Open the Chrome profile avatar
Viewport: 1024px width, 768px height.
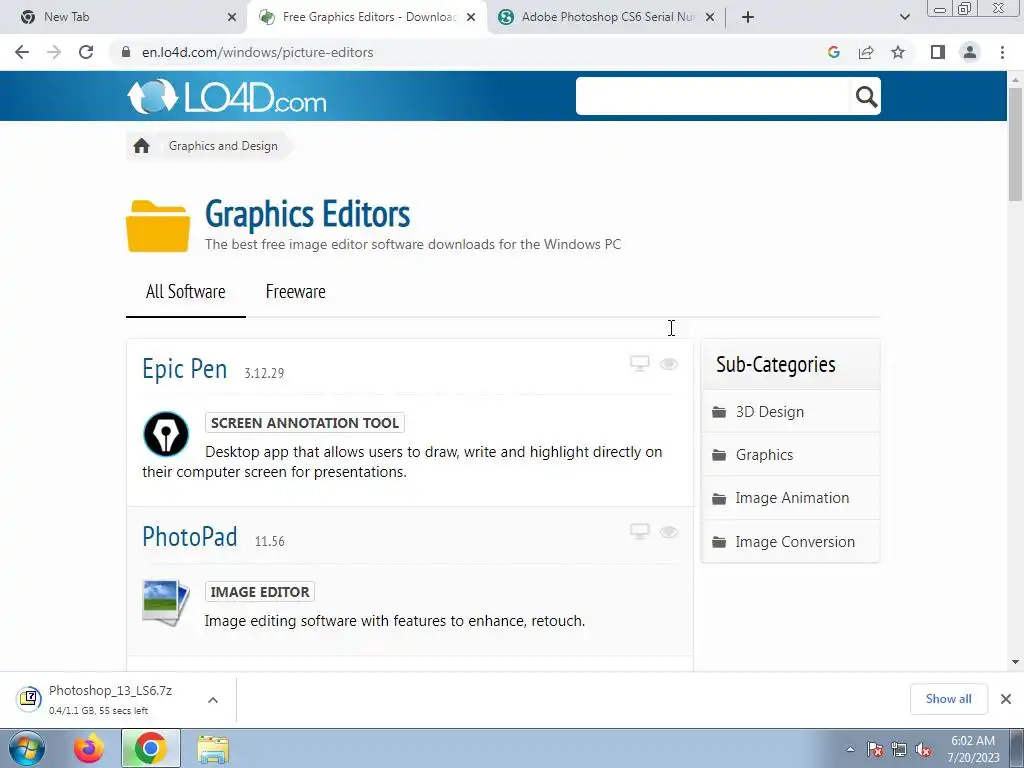[x=970, y=52]
